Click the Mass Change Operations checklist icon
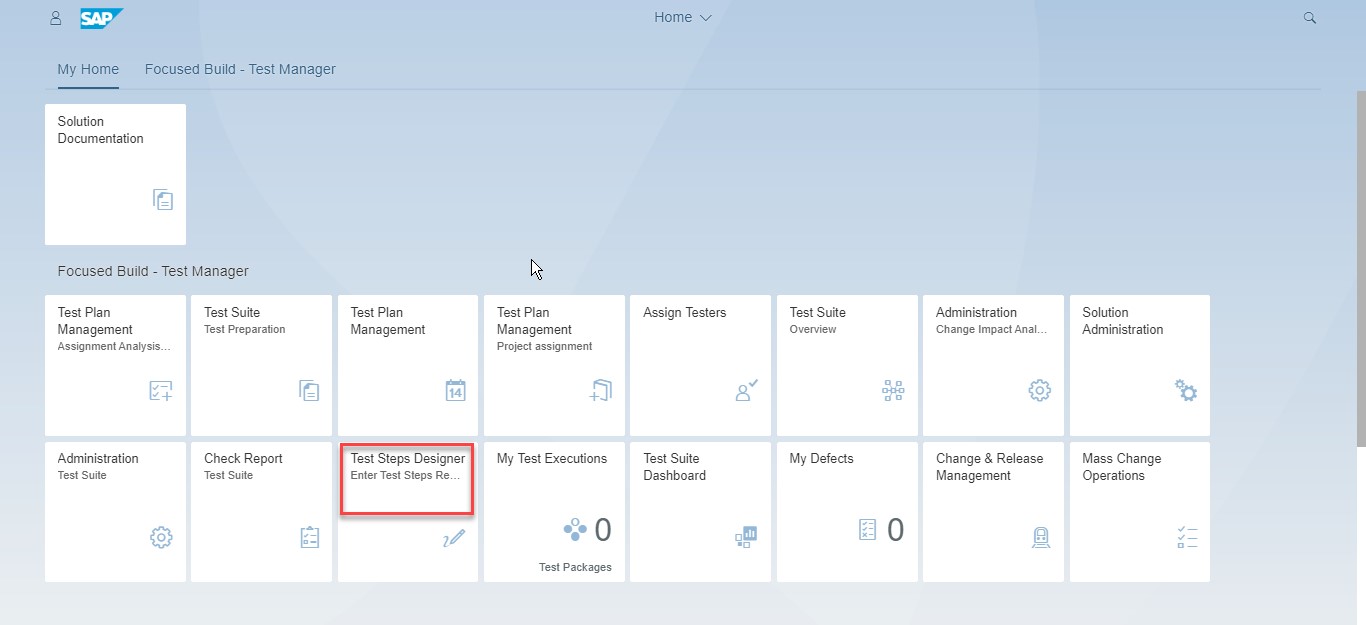The width and height of the screenshot is (1366, 625). [1187, 537]
